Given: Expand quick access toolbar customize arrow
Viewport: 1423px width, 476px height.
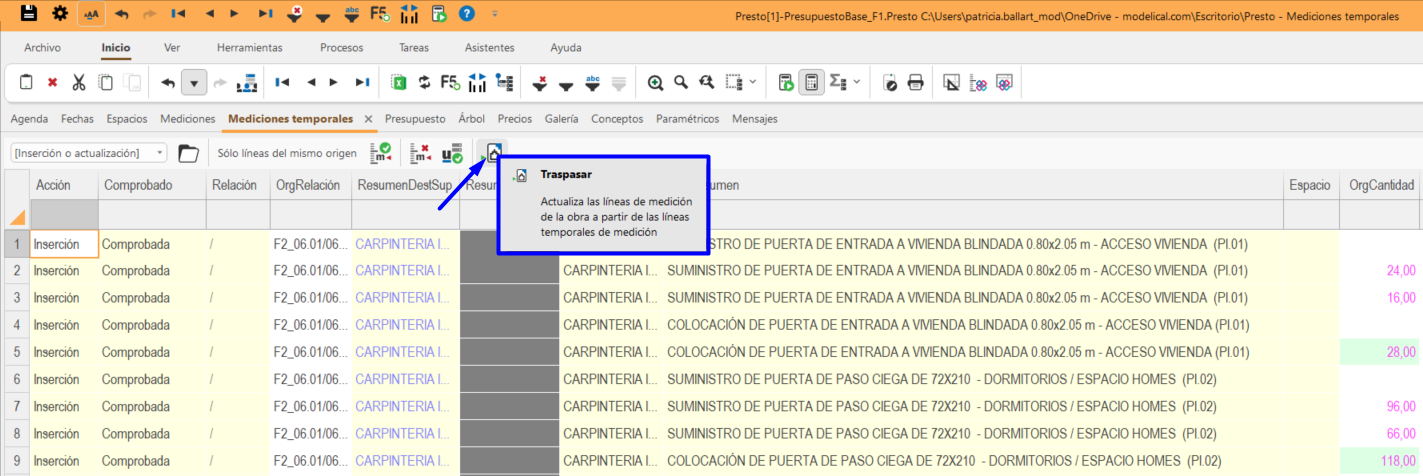Looking at the screenshot, I should [x=495, y=14].
